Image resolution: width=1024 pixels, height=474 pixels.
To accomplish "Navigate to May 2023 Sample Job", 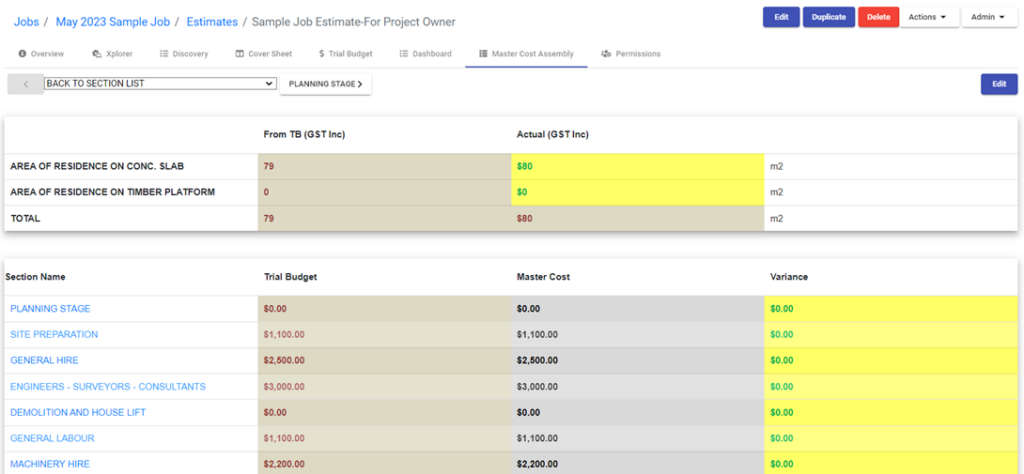I will (110, 20).
